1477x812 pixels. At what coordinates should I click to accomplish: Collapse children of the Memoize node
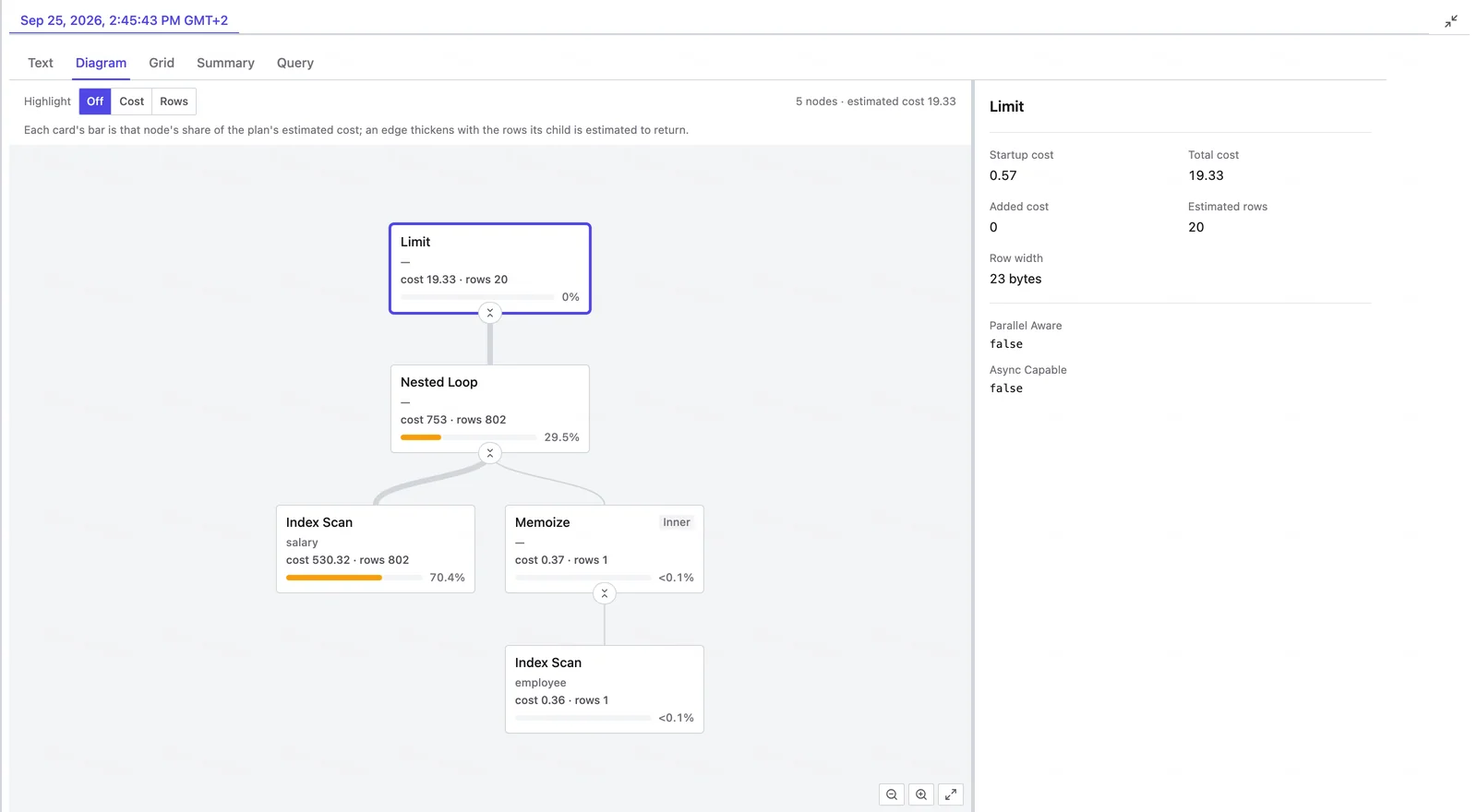coord(605,593)
